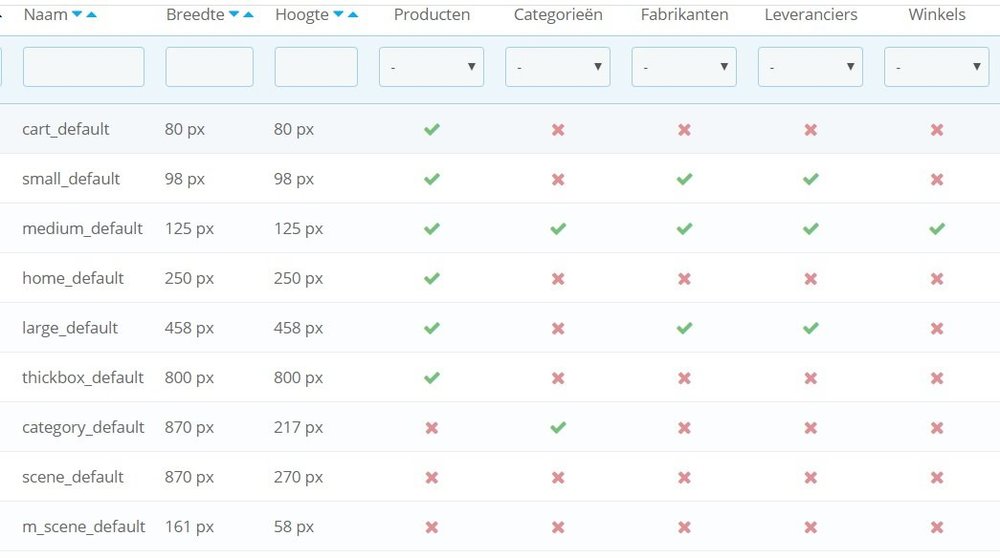The width and height of the screenshot is (1000, 558).
Task: Open the home_default image type
Action: pos(73,278)
